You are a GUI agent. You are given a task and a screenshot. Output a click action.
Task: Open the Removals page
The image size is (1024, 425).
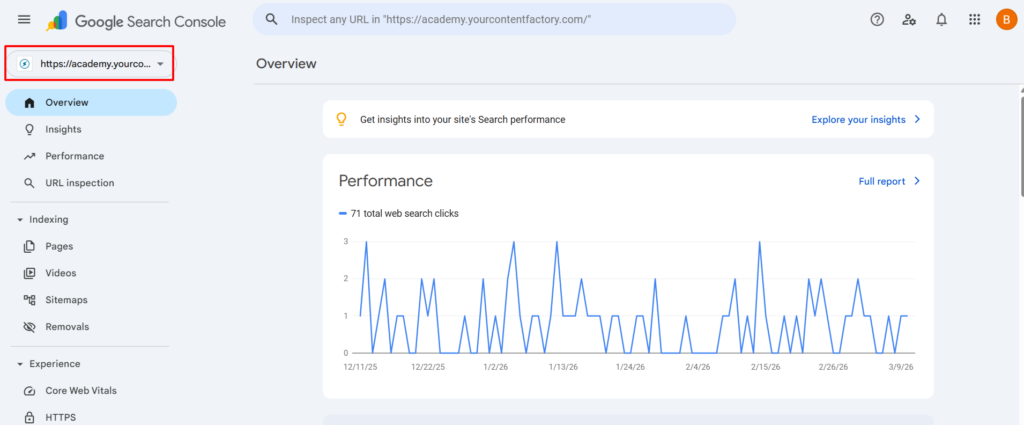66,327
